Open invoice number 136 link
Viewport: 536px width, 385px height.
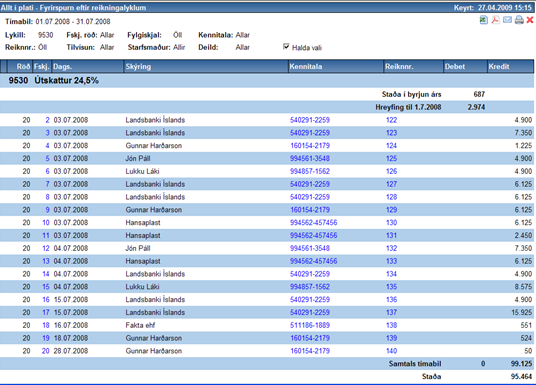click(x=391, y=300)
